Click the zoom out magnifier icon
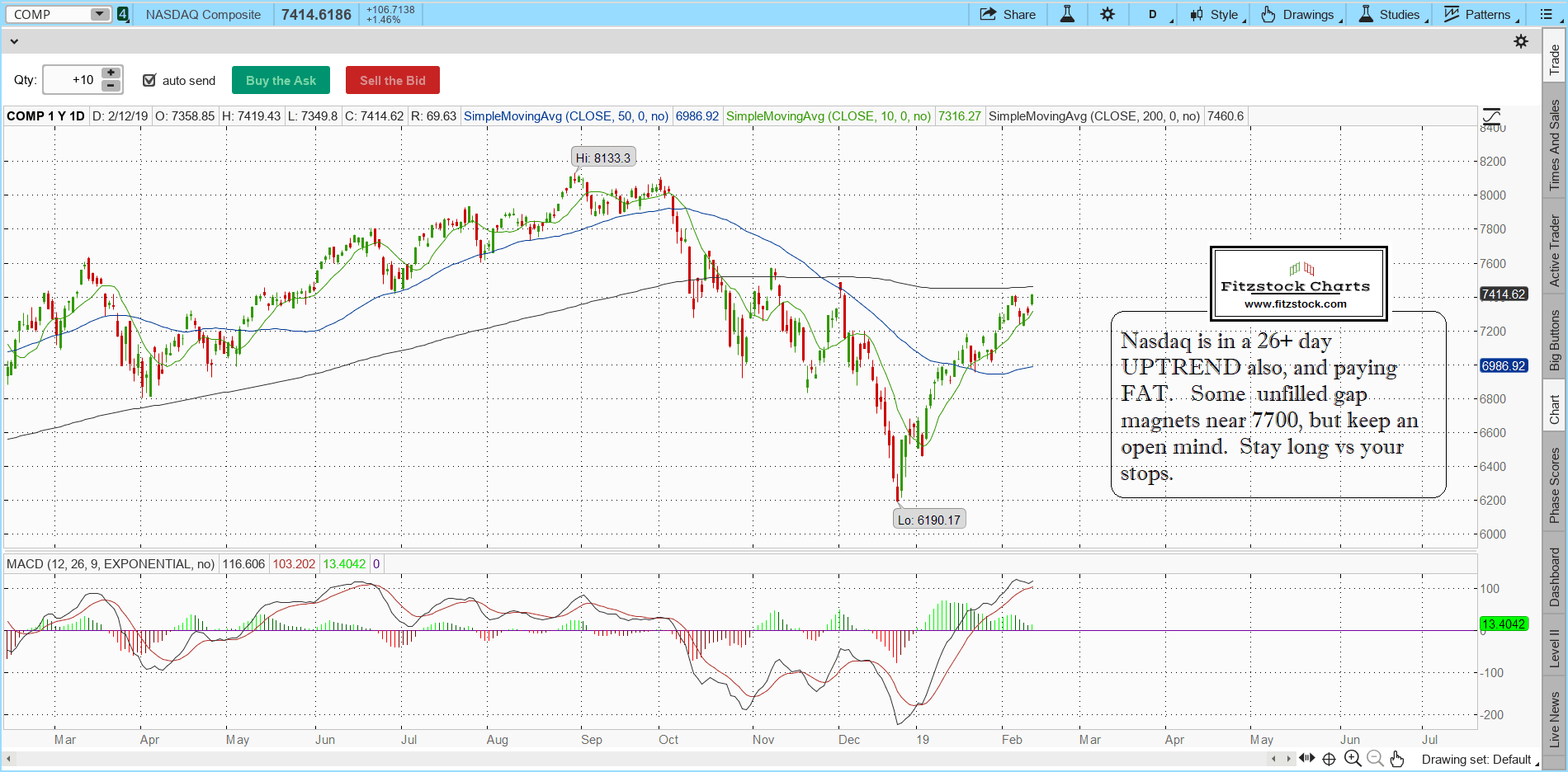The image size is (1568, 772). click(x=1375, y=759)
